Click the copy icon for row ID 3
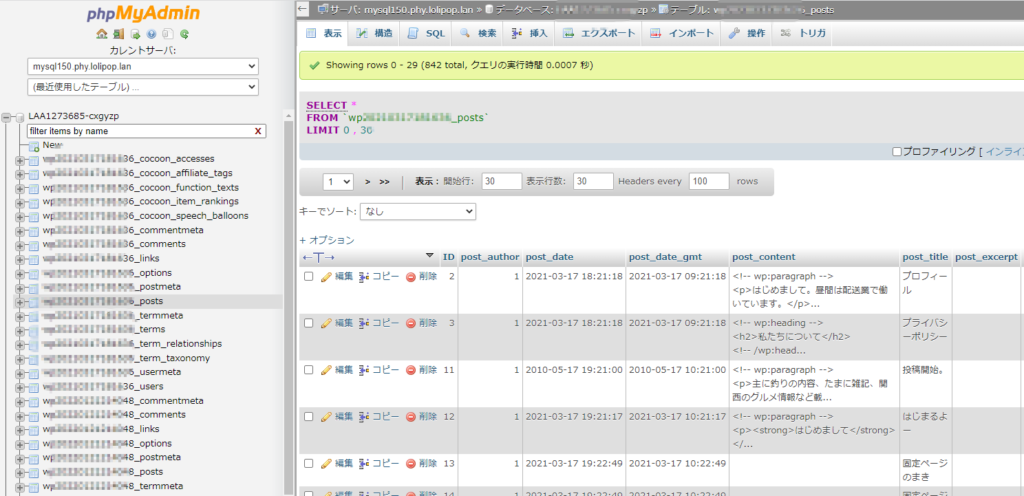1024x496 pixels. pyautogui.click(x=365, y=323)
